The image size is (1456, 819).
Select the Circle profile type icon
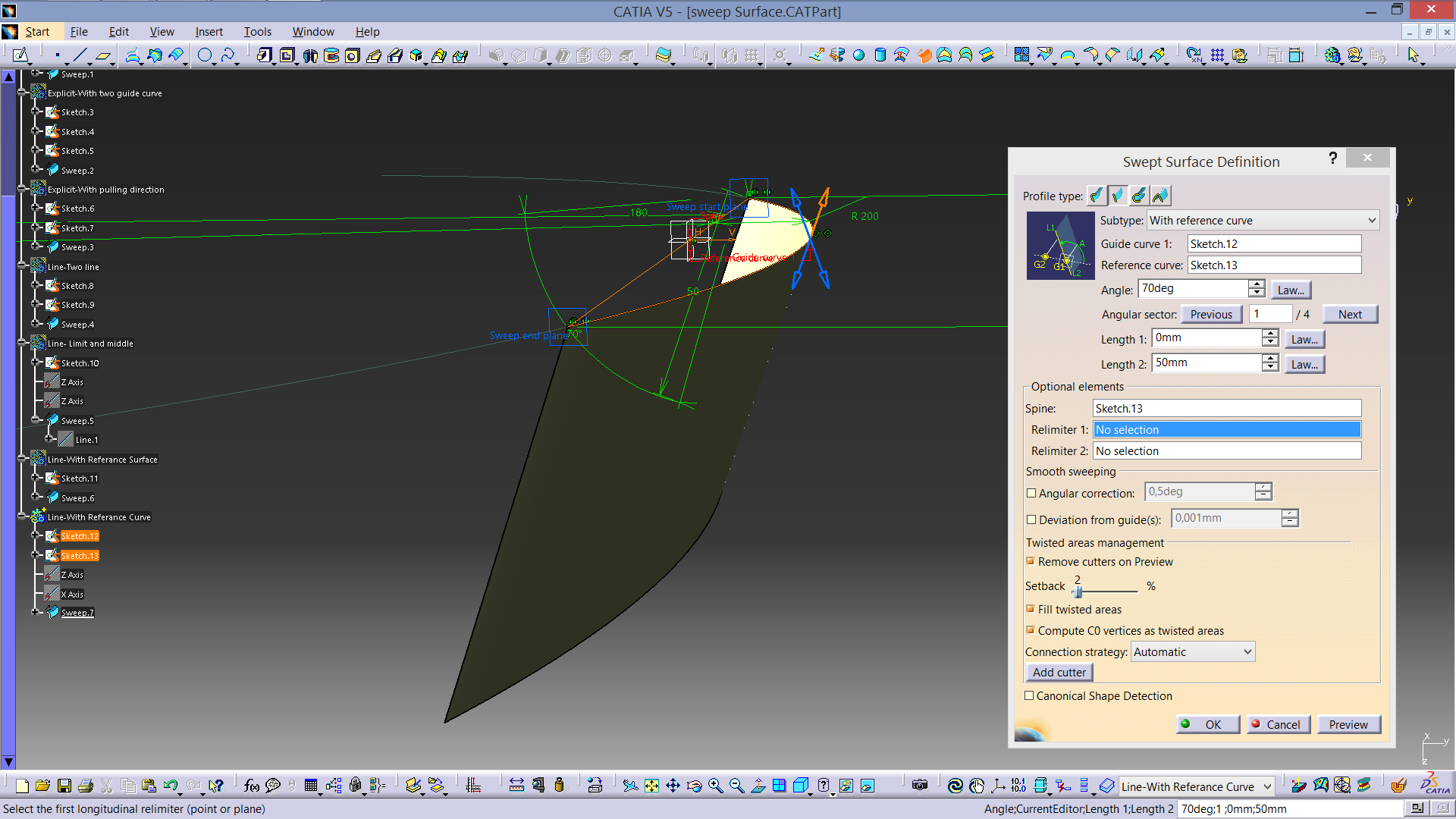point(1139,196)
